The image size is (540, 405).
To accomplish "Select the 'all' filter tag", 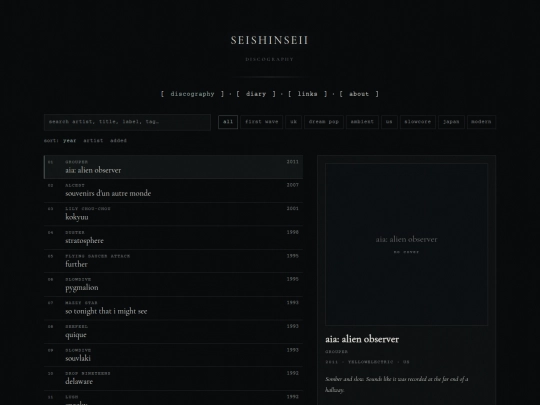I will click(228, 122).
